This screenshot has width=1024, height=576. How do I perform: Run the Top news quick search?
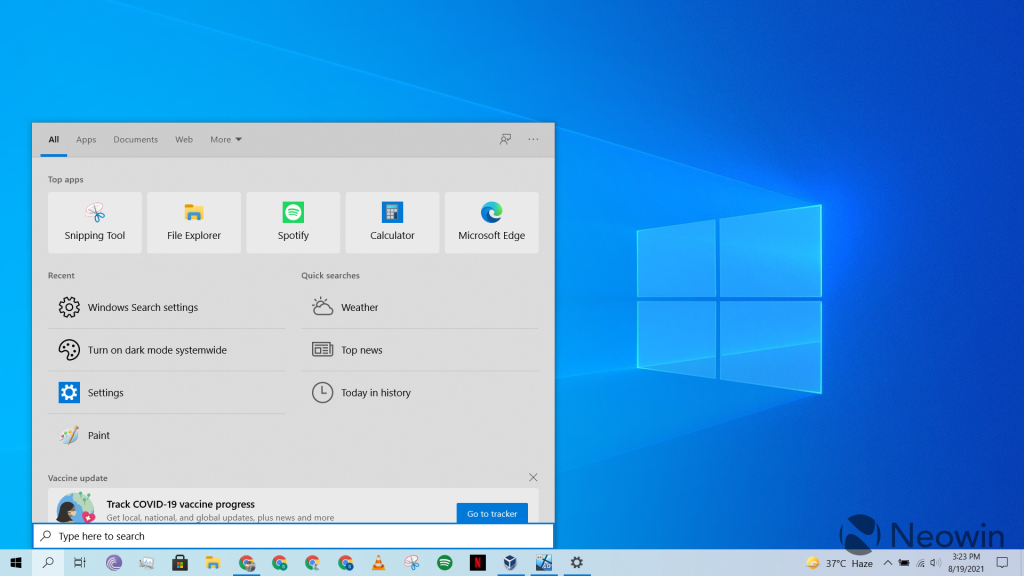click(x=420, y=350)
